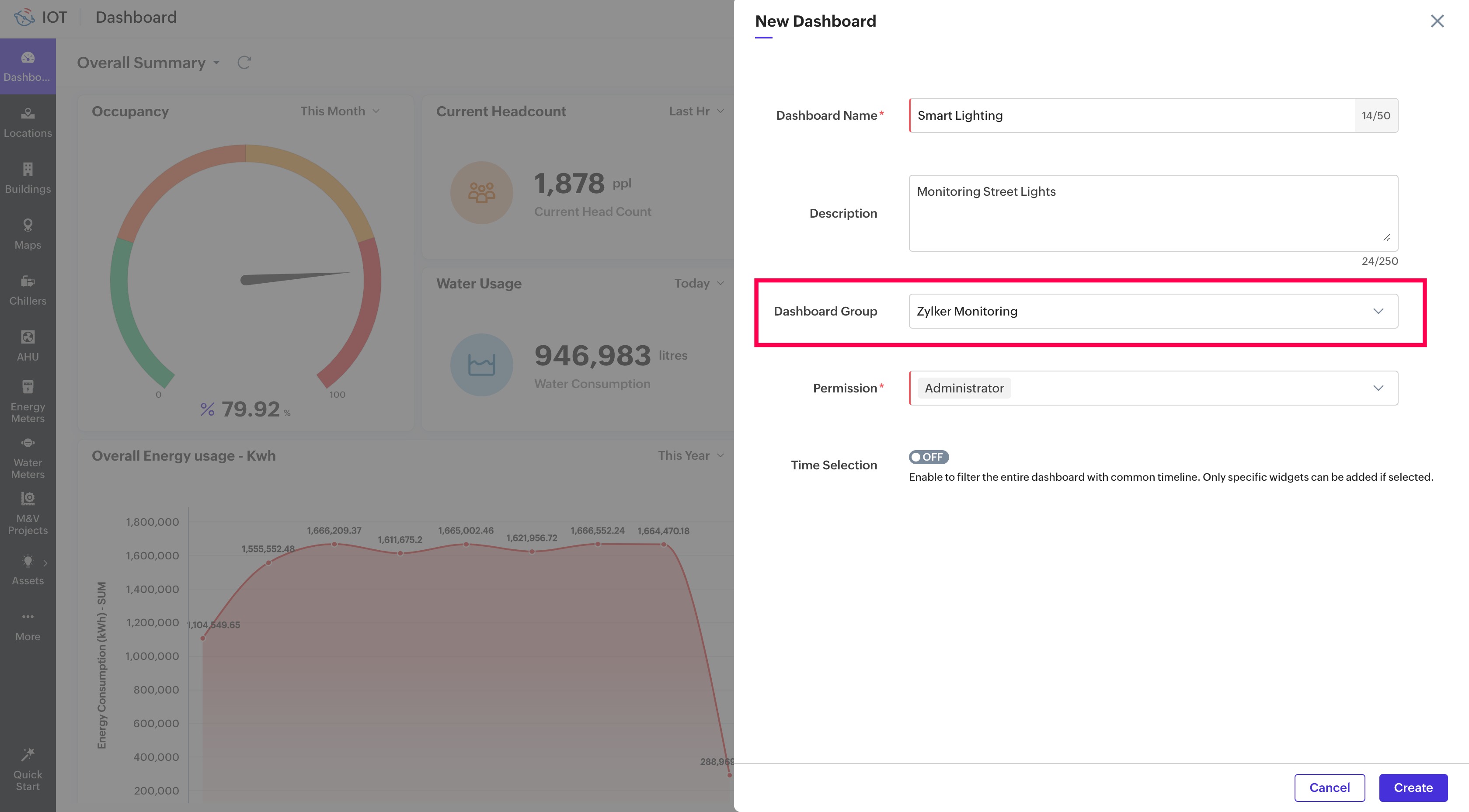This screenshot has height=812, width=1469.
Task: Open Energy Meters in sidebar
Action: [x=28, y=402]
